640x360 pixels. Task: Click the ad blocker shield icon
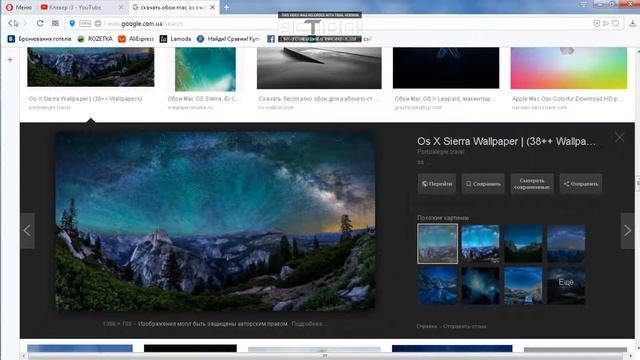pos(596,24)
